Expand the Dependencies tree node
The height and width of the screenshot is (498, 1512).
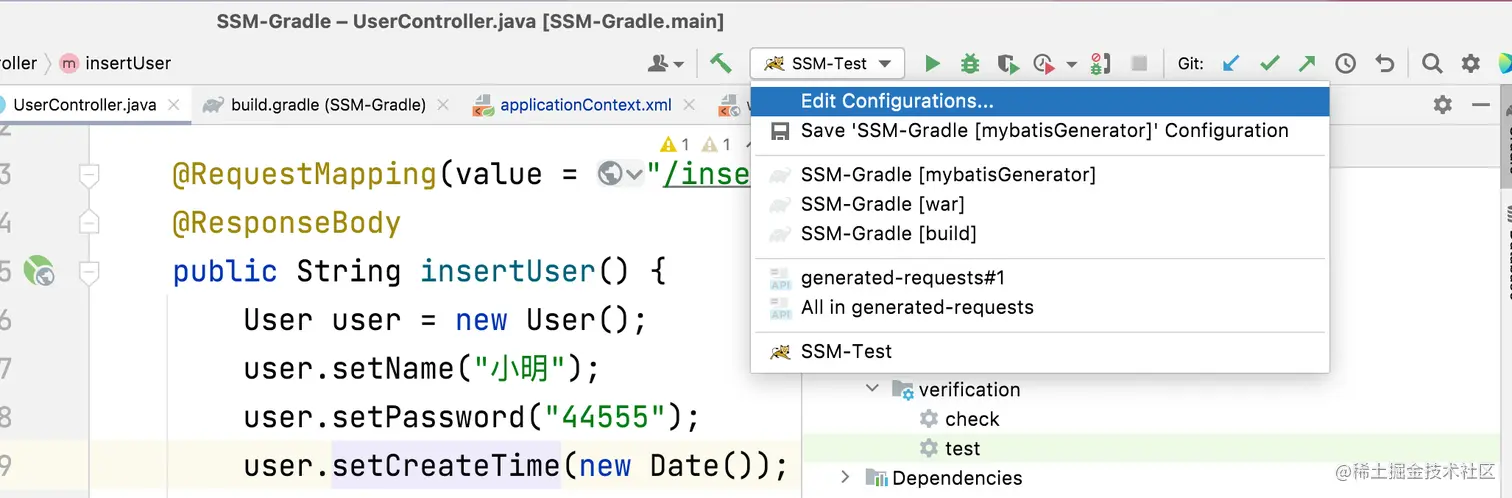click(x=845, y=478)
